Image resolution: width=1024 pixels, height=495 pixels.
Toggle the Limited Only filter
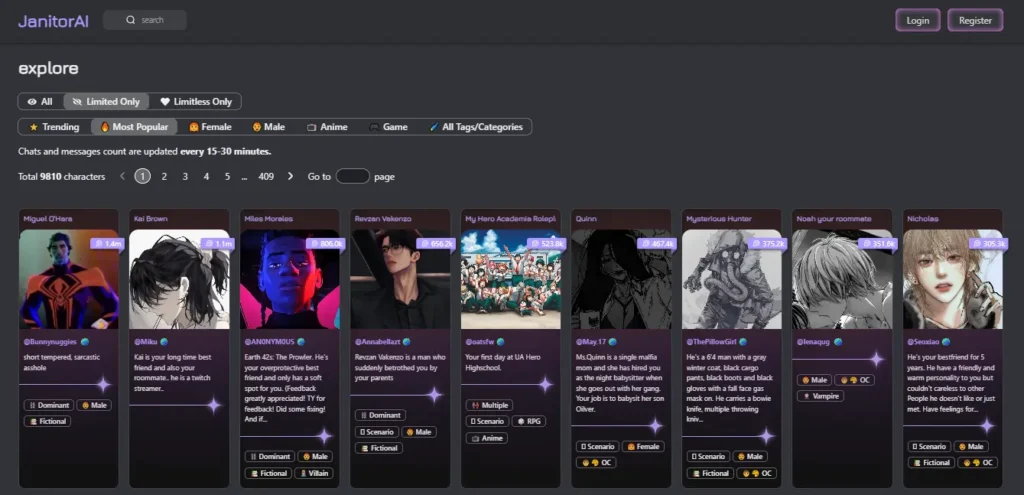[x=106, y=101]
